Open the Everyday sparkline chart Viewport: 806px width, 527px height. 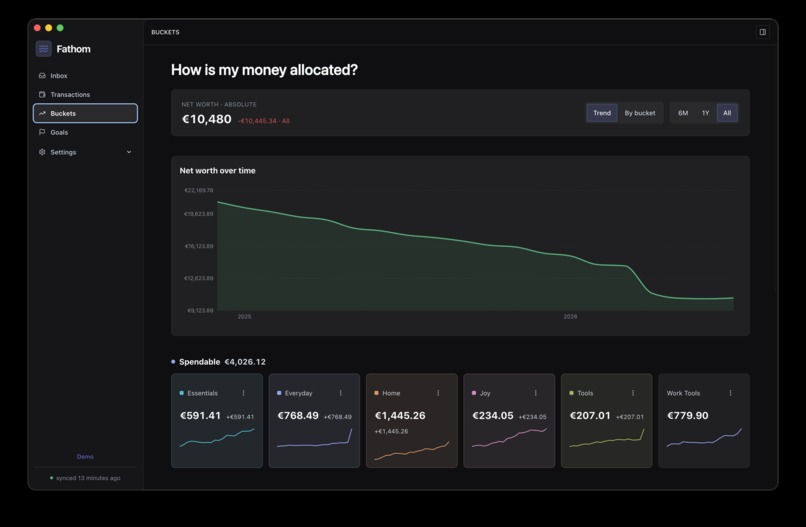[315, 438]
